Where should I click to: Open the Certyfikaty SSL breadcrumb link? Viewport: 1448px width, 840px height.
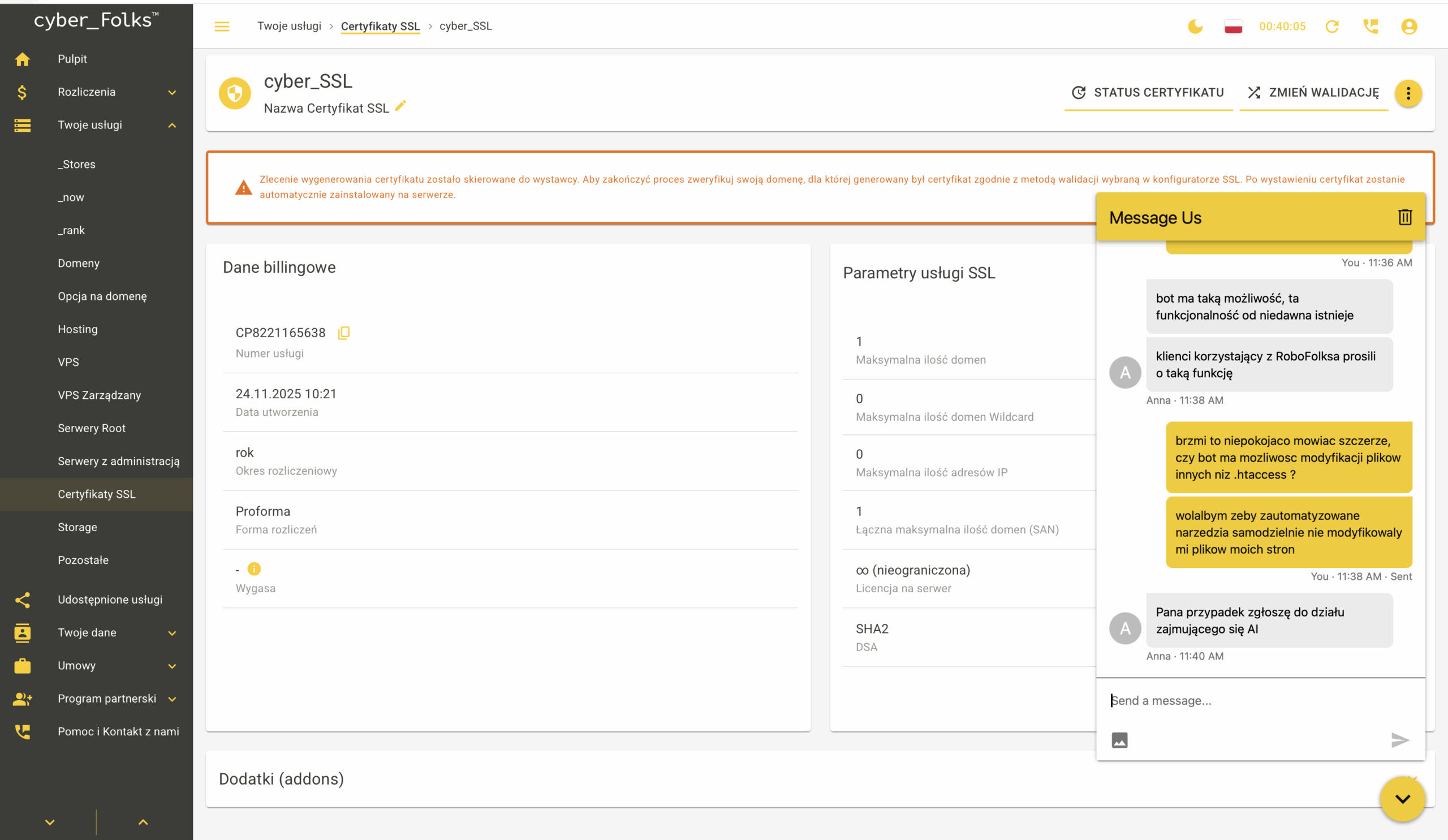tap(380, 27)
